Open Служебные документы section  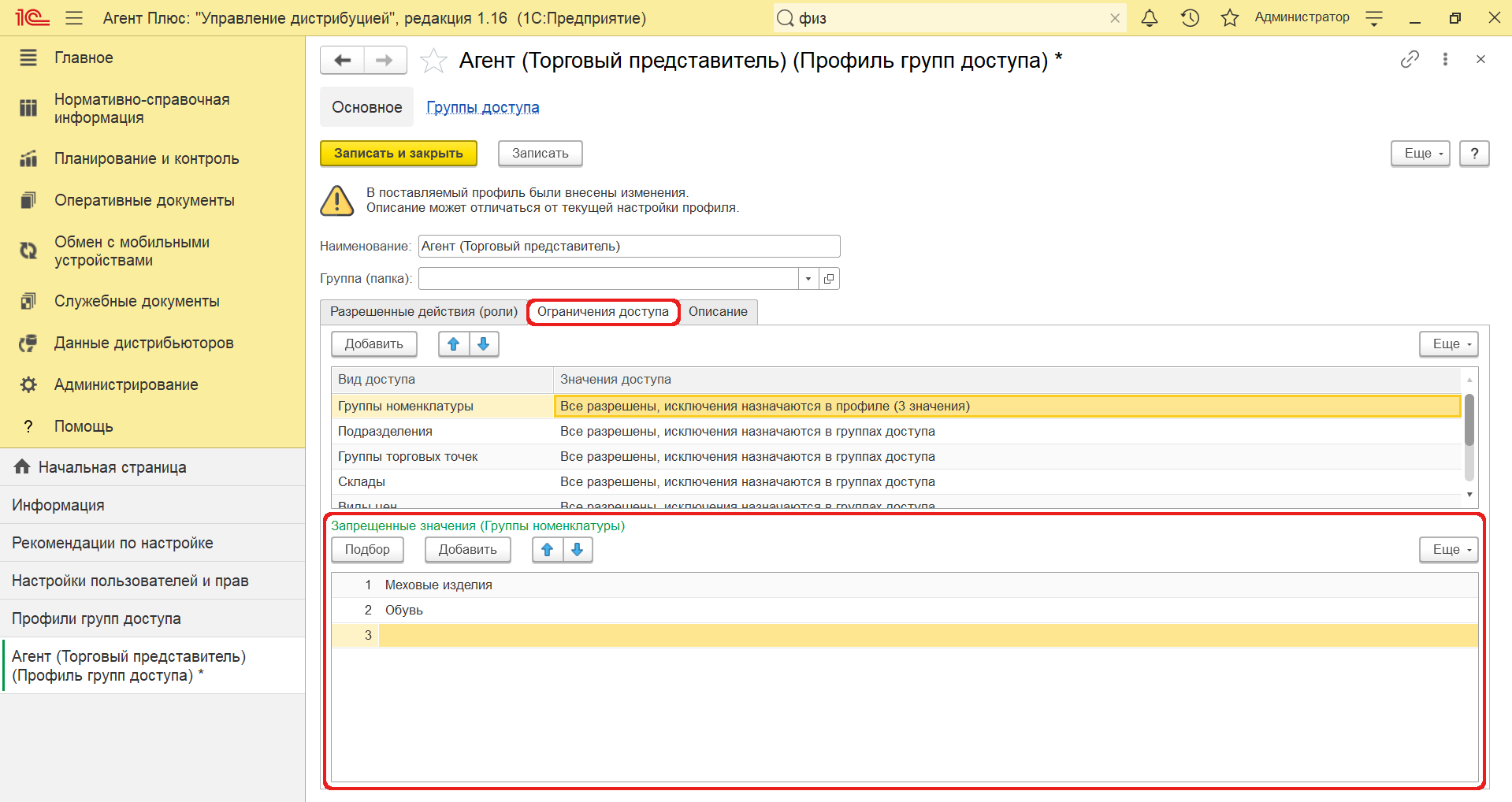137,301
